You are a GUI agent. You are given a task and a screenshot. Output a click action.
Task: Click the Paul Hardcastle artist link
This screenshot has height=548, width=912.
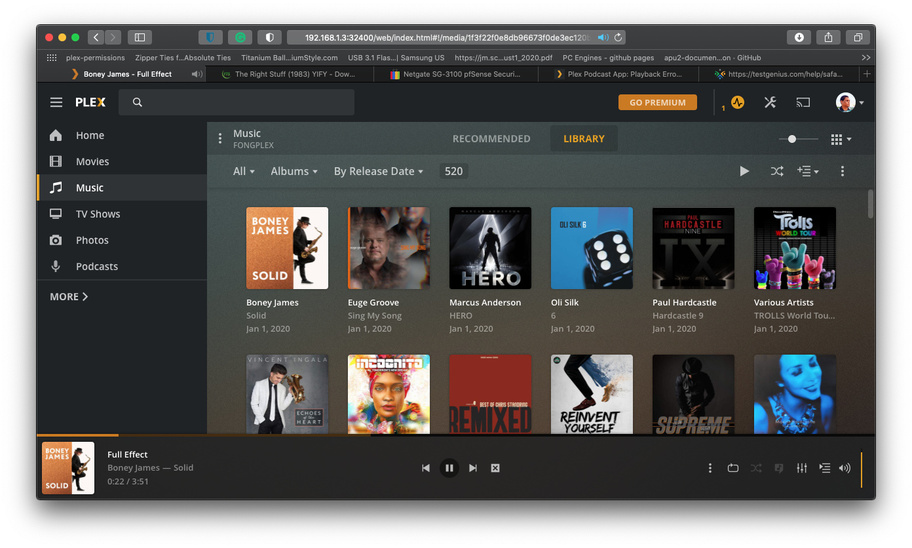[684, 303]
